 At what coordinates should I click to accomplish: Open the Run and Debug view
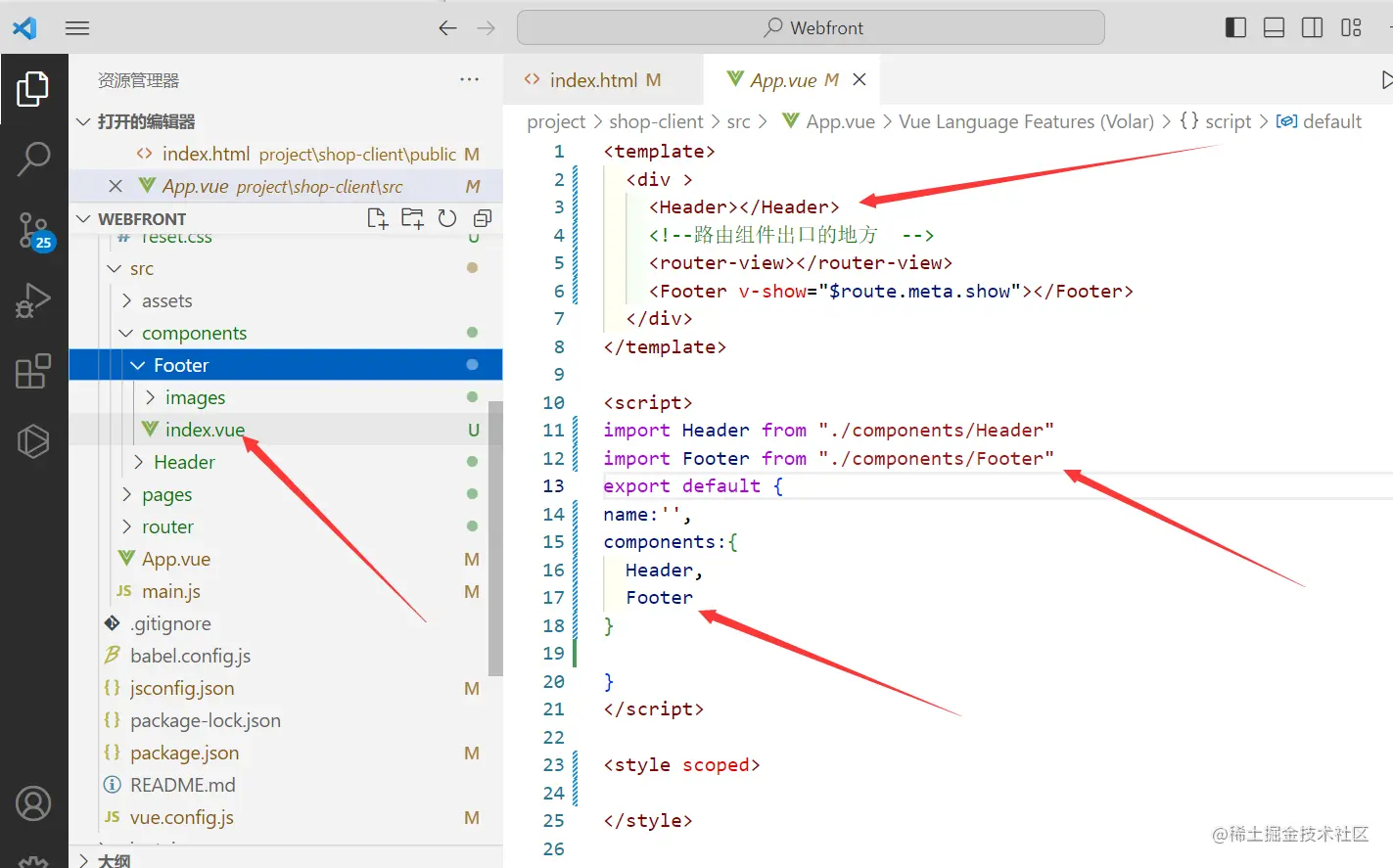tap(33, 300)
